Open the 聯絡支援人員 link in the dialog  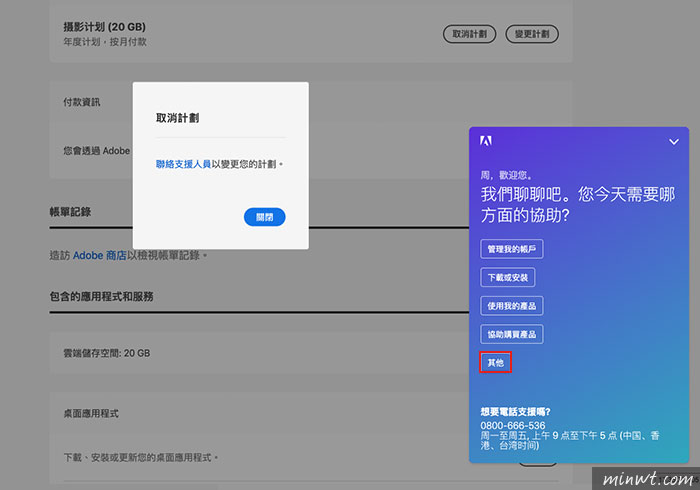[x=183, y=164]
